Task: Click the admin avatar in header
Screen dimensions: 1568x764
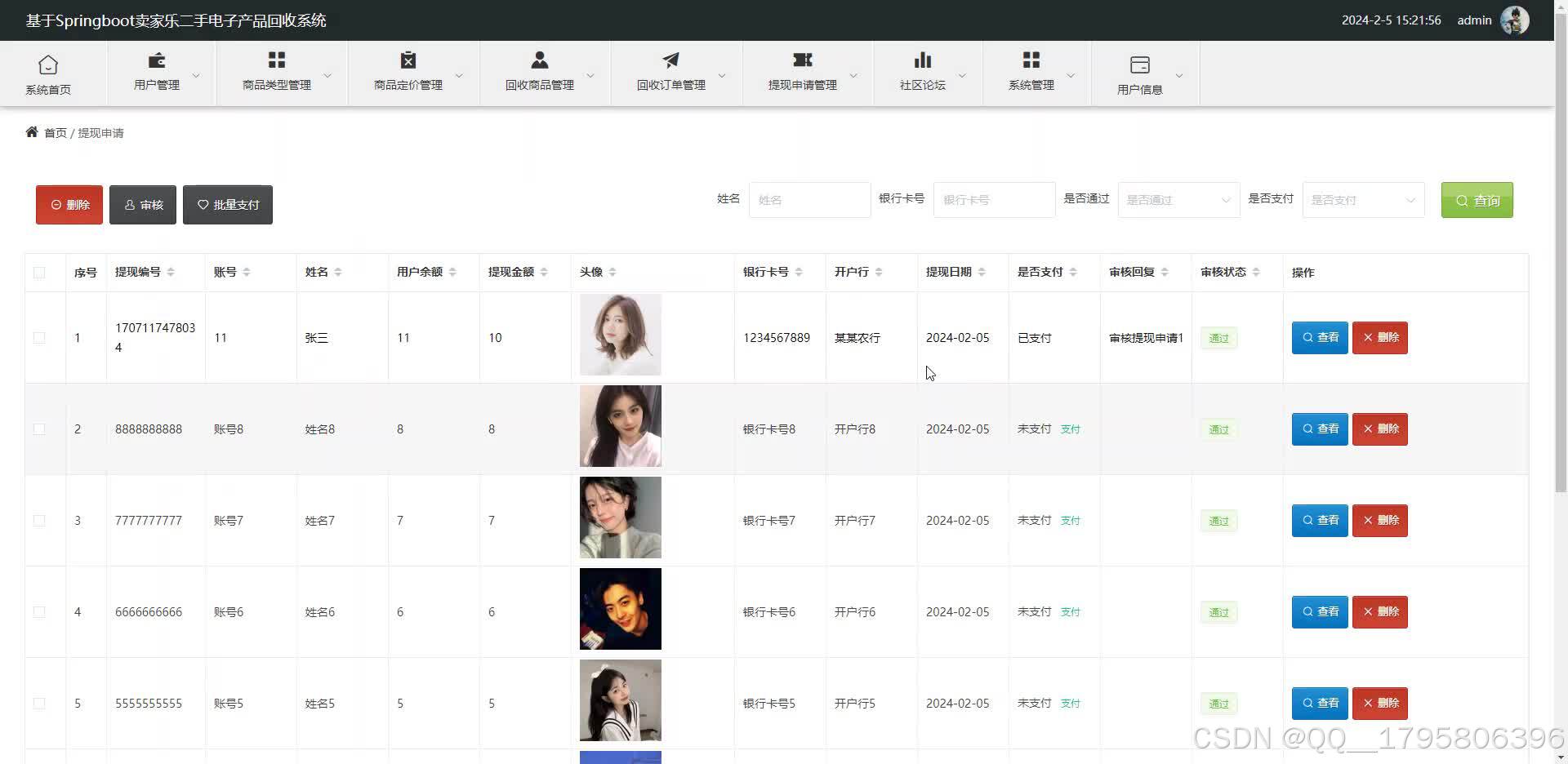Action: point(1515,20)
